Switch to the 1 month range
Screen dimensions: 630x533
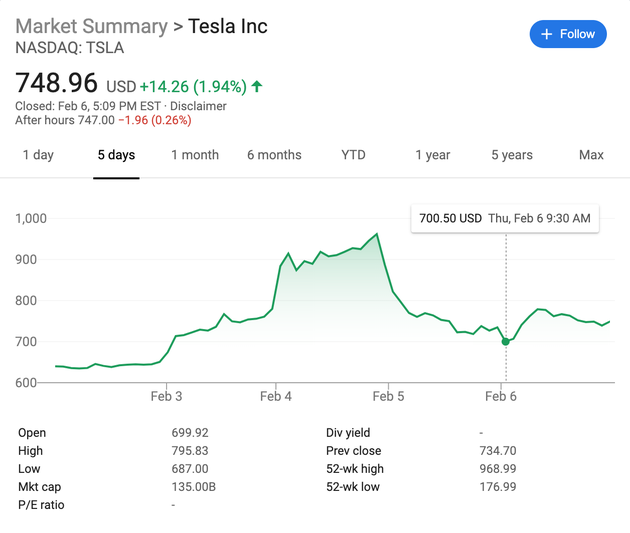194,155
